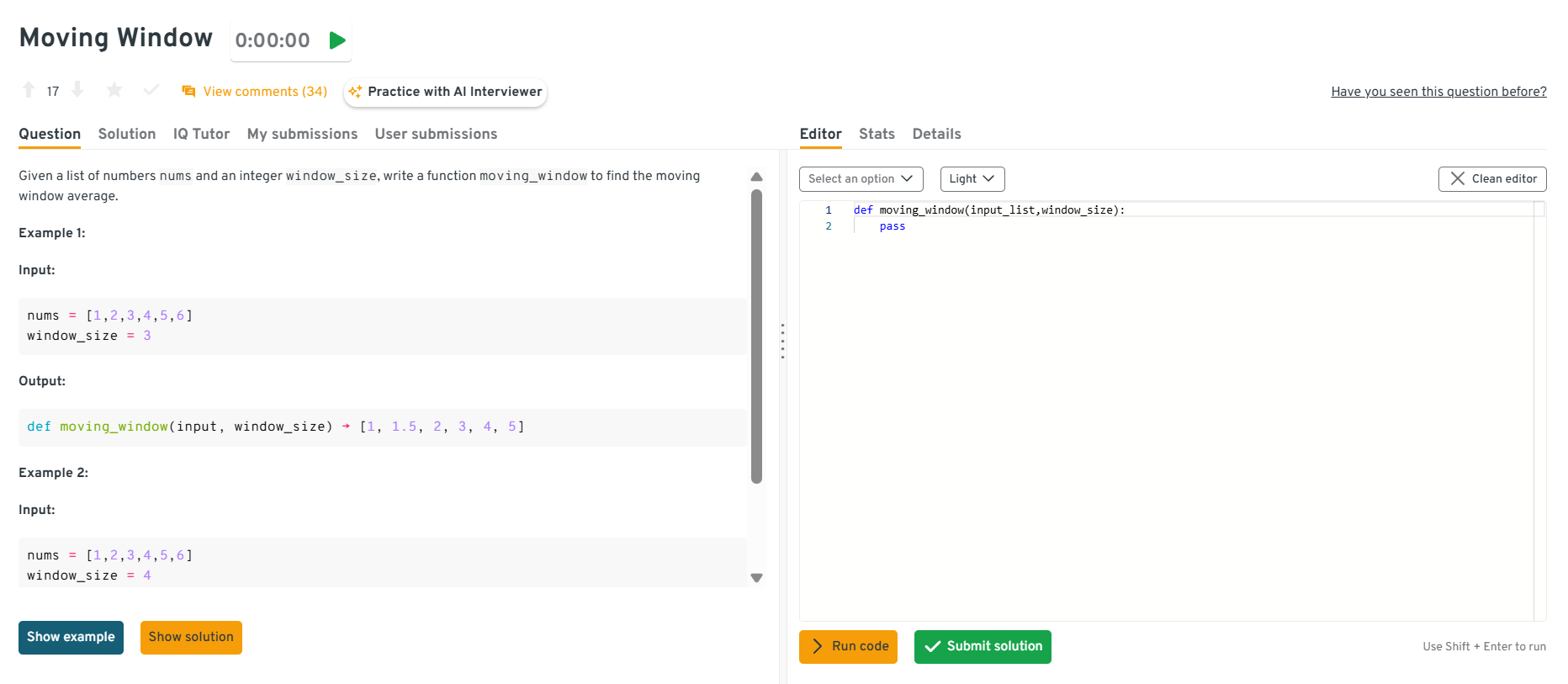Downvote the question with the down arrow
The height and width of the screenshot is (684, 1568).
tap(77, 90)
